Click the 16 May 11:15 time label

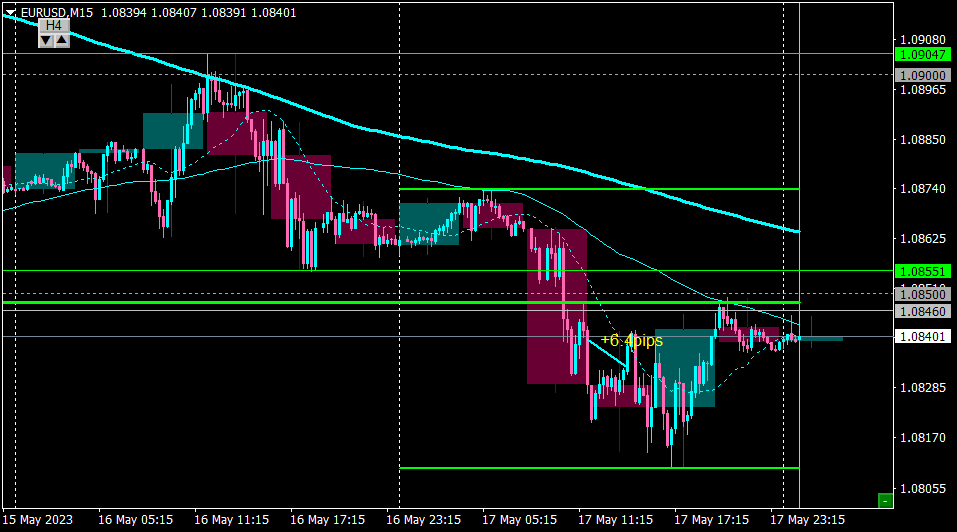pyautogui.click(x=231, y=520)
